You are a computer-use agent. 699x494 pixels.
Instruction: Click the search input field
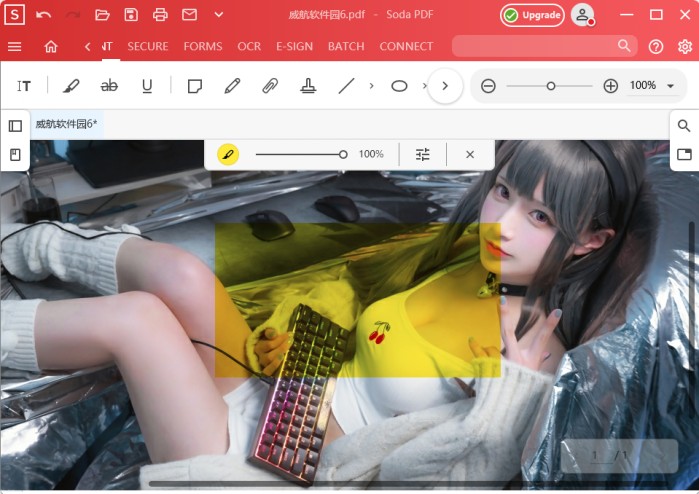point(533,46)
